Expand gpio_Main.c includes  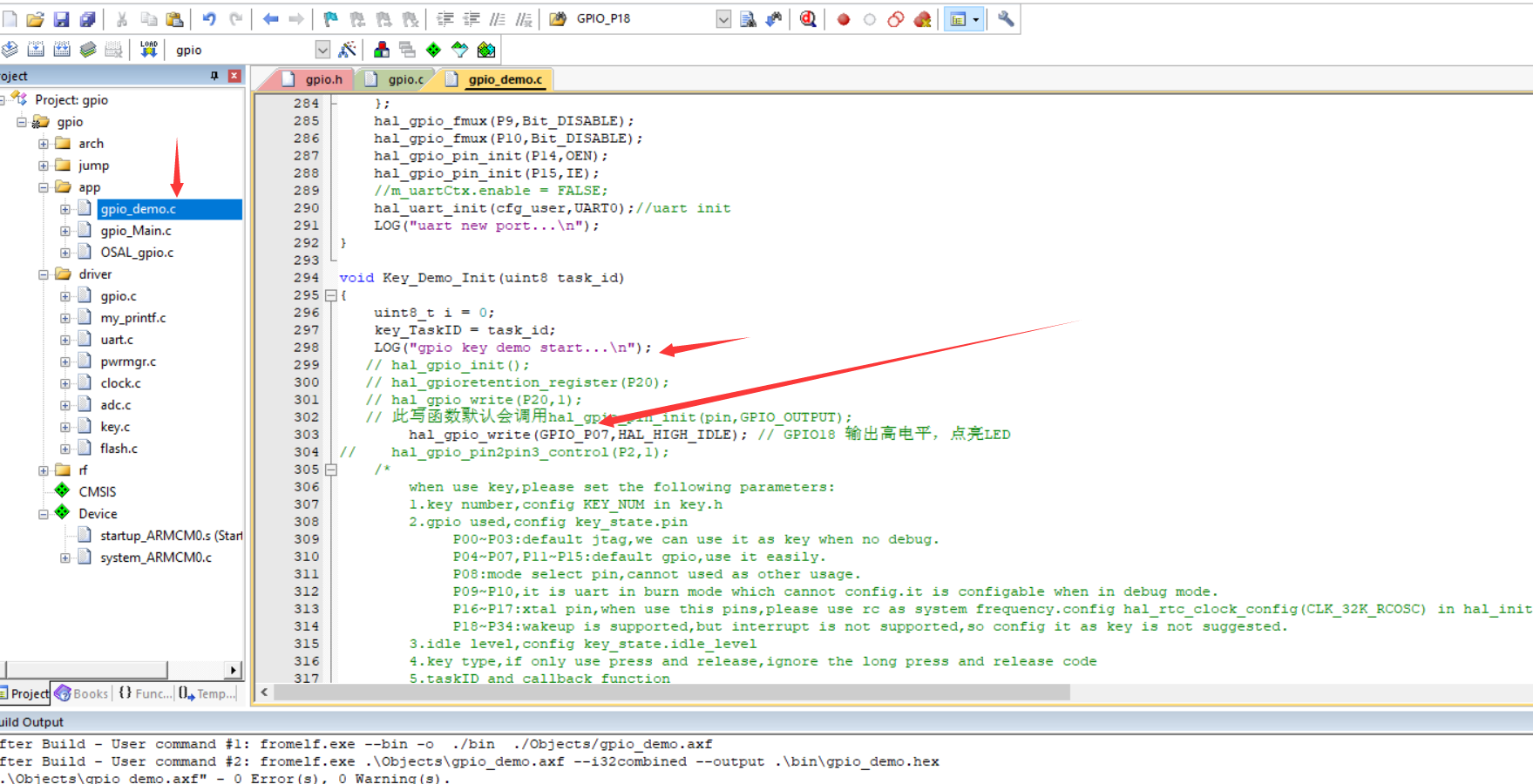coord(64,230)
